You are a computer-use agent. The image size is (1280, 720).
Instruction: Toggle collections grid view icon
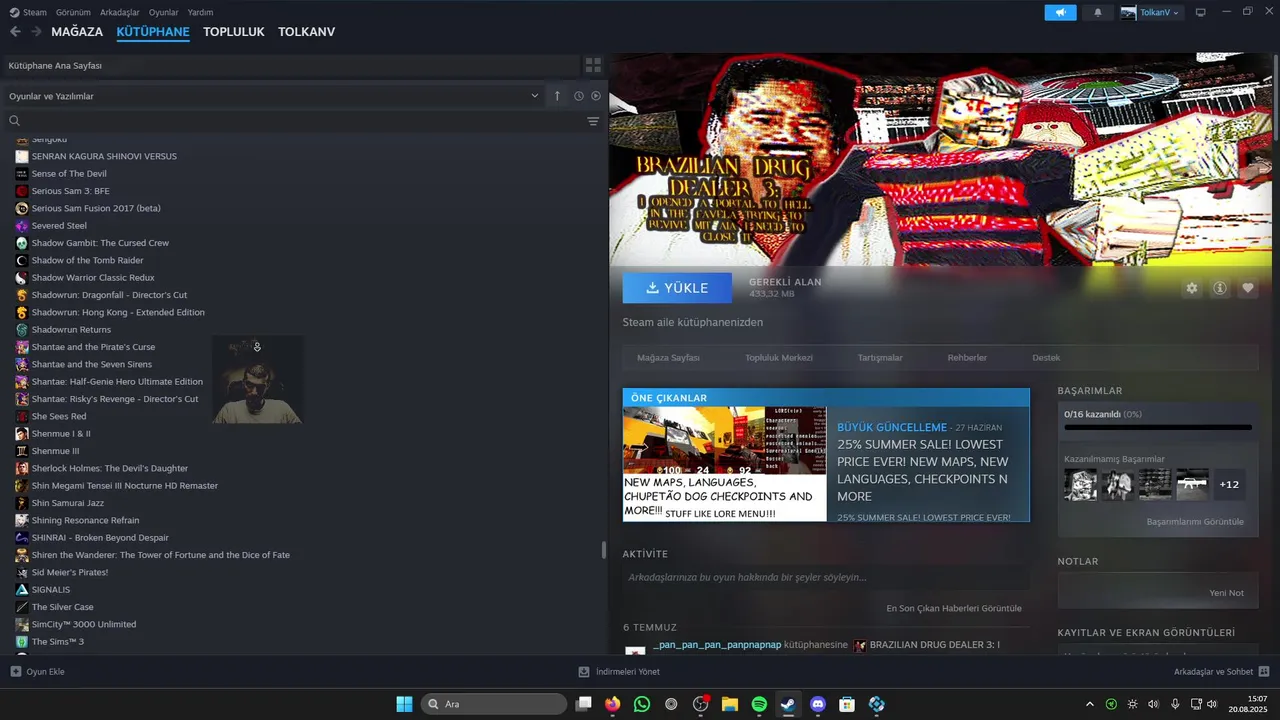pyautogui.click(x=593, y=65)
